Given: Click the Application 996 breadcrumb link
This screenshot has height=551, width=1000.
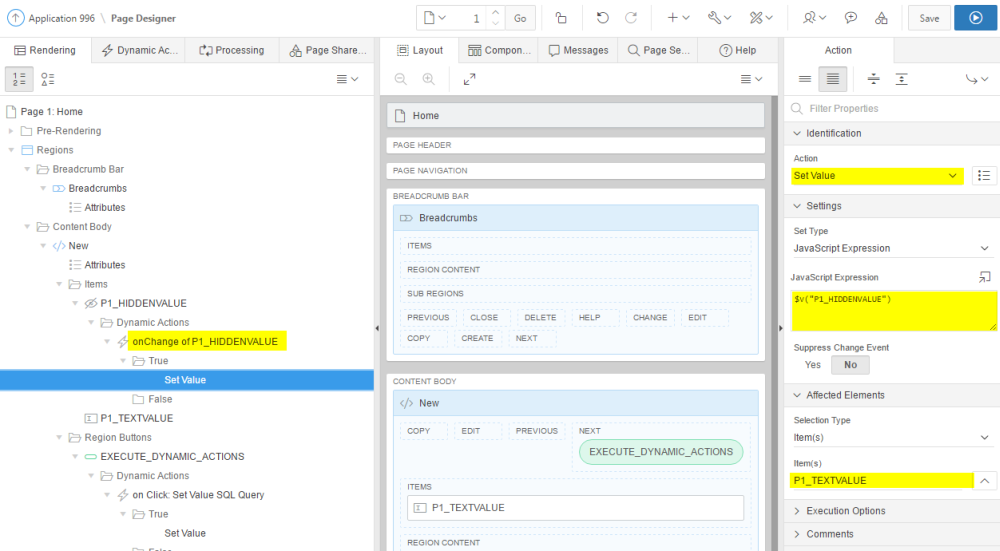Looking at the screenshot, I should (61, 18).
